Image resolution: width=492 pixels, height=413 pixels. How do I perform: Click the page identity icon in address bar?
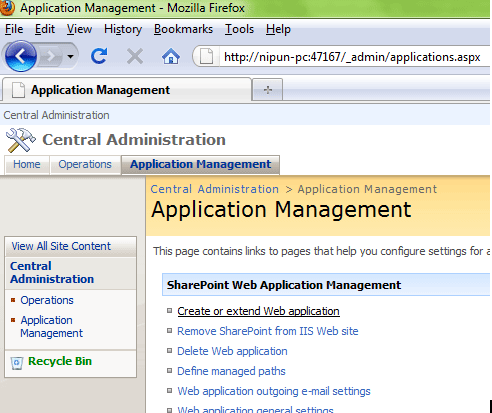tap(206, 56)
